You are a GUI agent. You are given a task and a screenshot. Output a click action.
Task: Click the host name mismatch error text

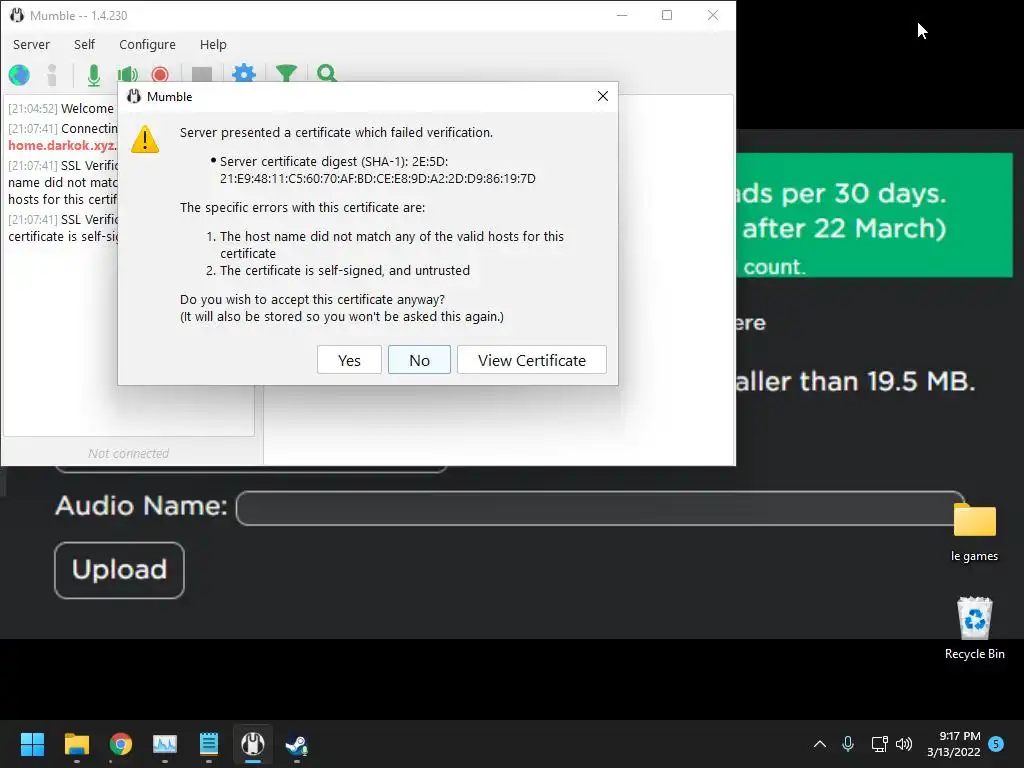[391, 245]
